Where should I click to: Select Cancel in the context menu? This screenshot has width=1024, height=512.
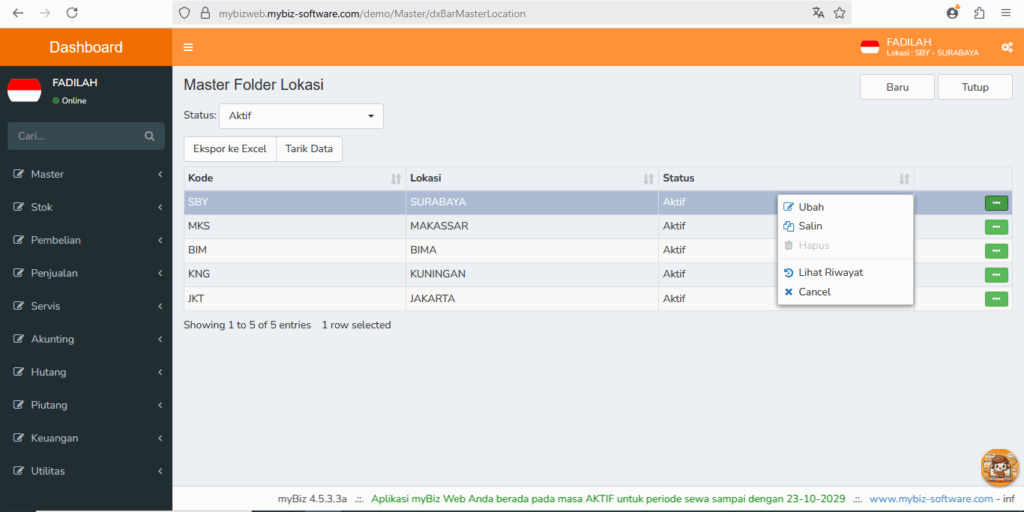[x=845, y=292]
